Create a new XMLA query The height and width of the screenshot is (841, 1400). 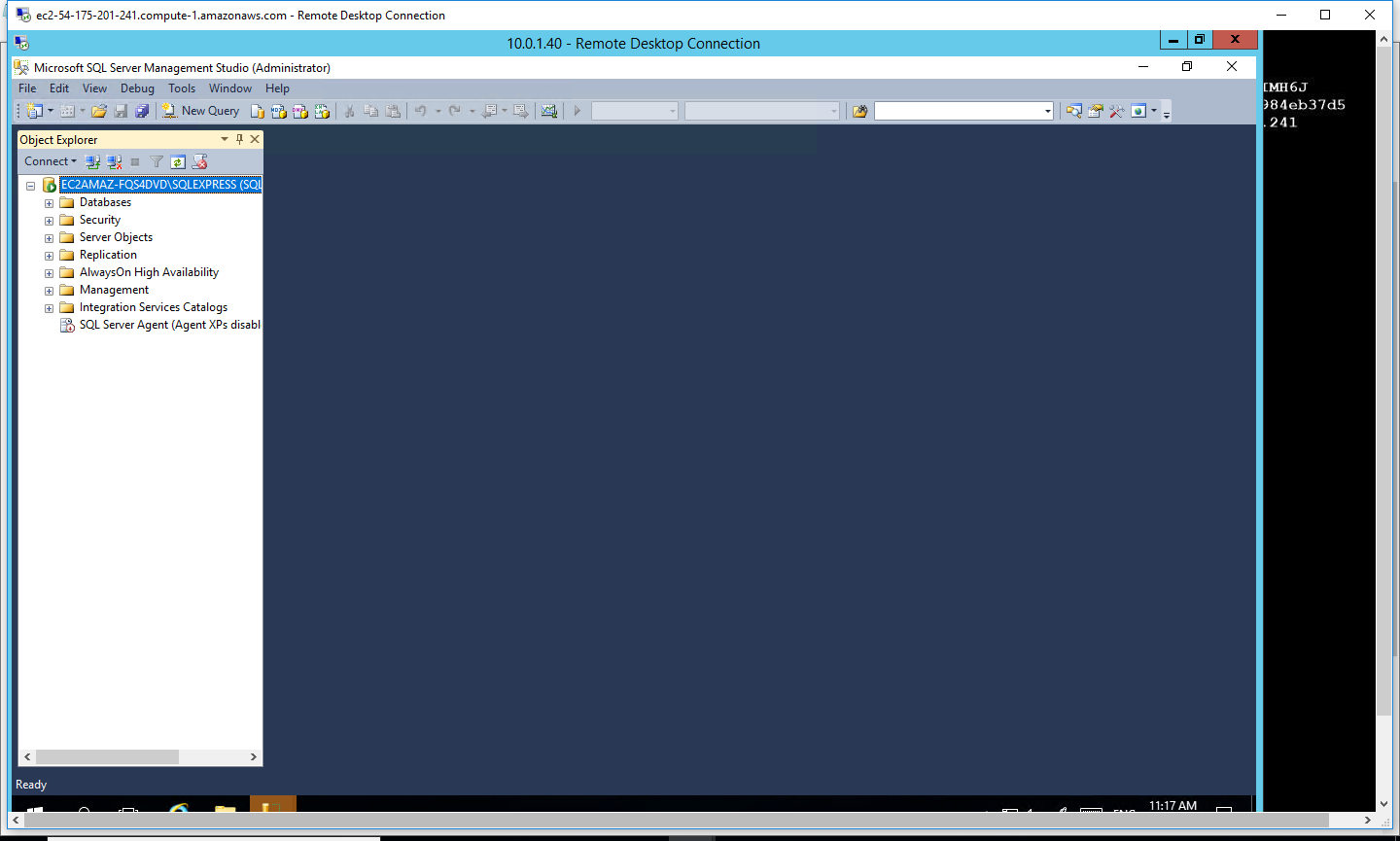[x=324, y=110]
